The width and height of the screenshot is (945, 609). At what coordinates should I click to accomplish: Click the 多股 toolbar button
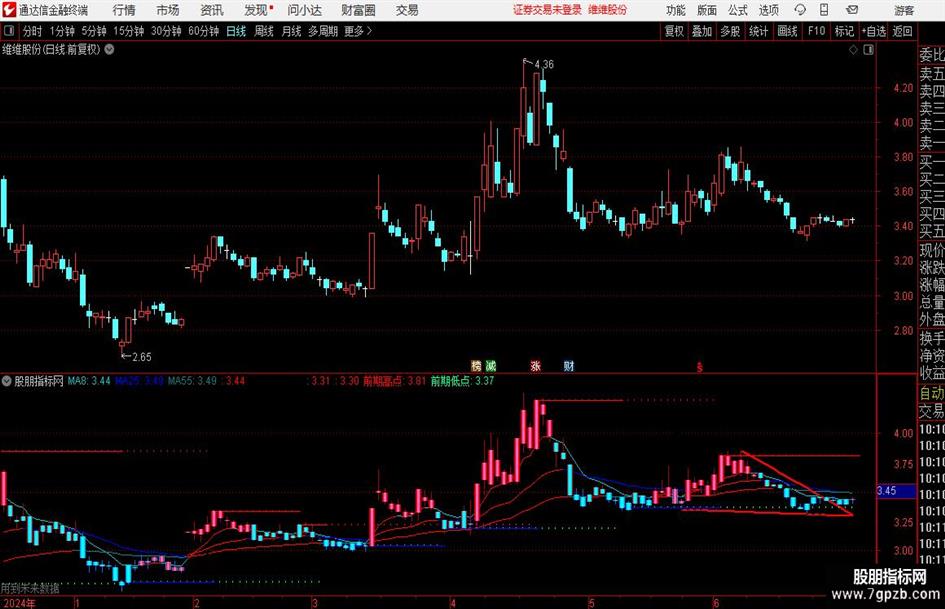coord(730,31)
